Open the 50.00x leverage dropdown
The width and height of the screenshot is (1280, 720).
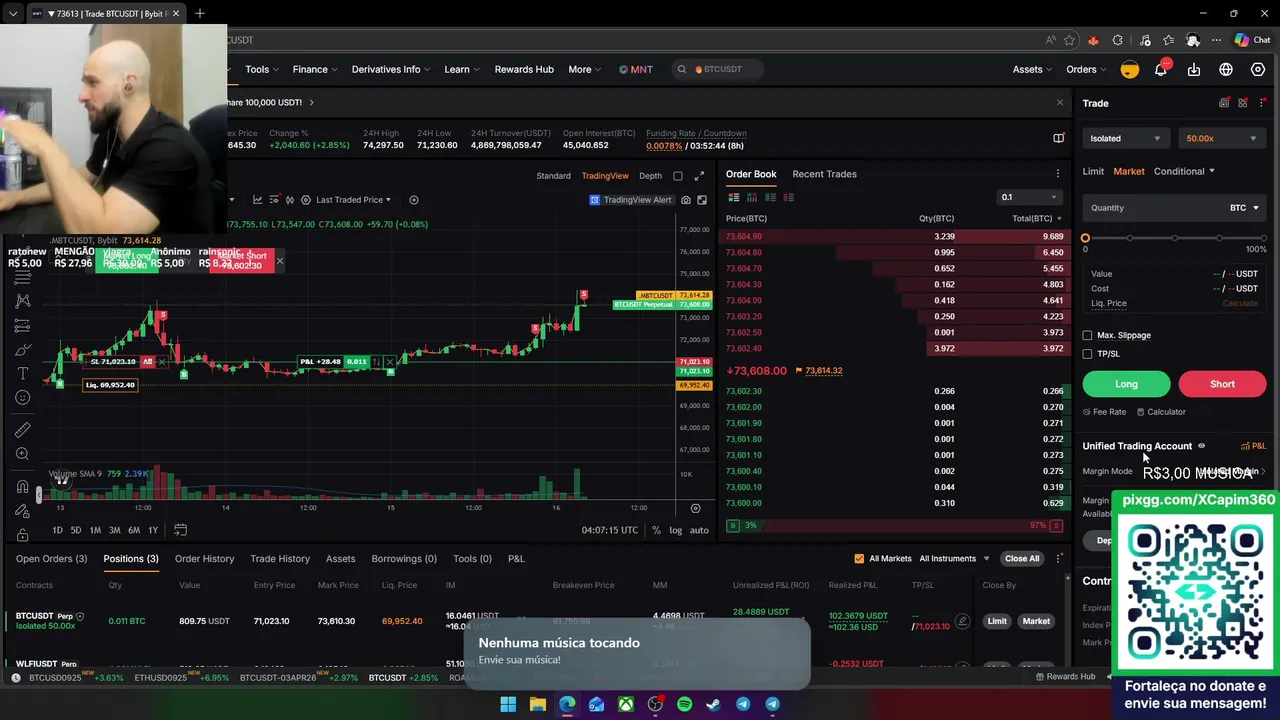1223,139
